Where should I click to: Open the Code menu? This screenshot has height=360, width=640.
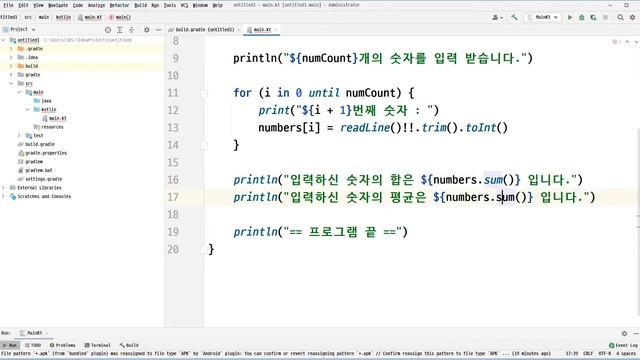[78, 5]
